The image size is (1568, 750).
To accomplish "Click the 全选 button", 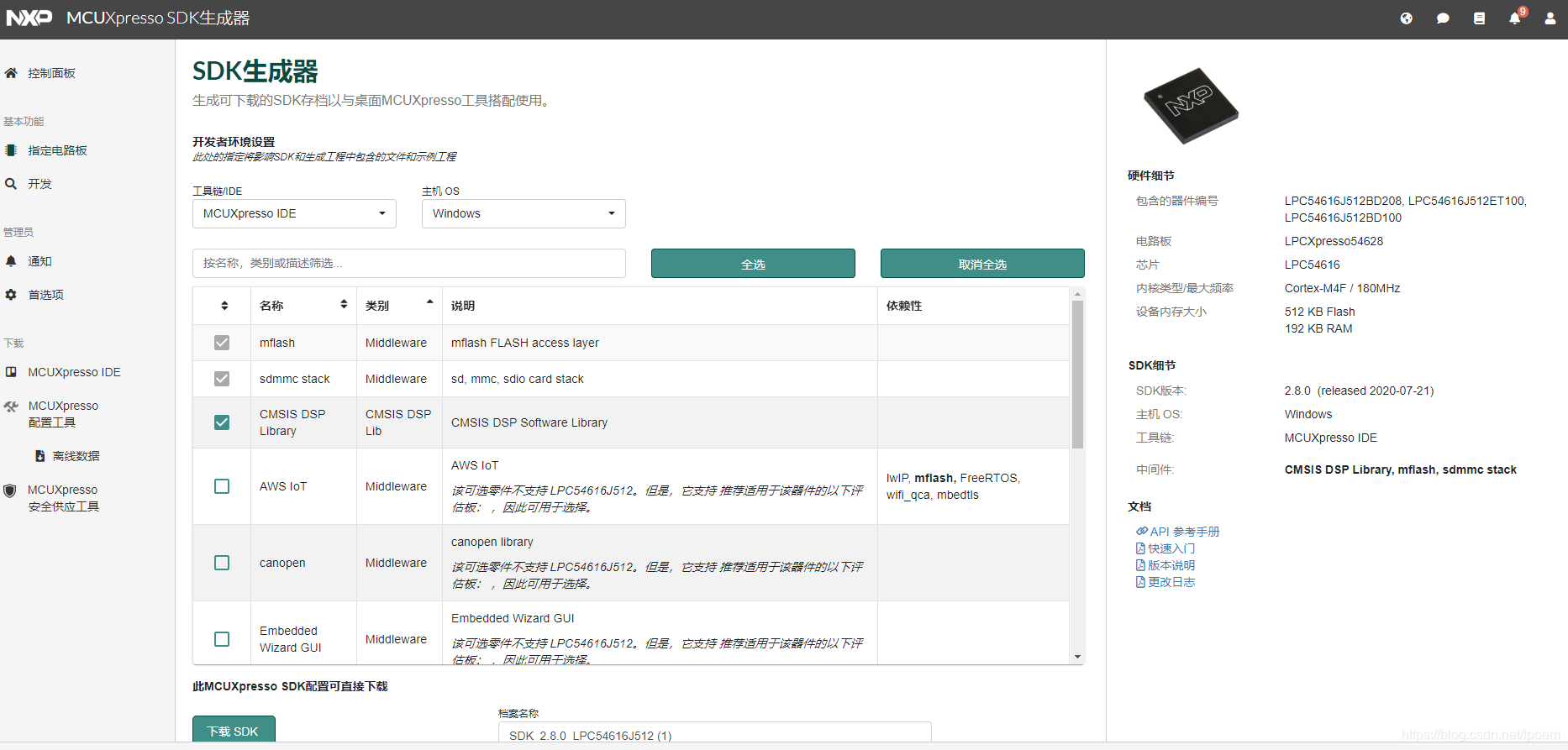I will pos(753,264).
